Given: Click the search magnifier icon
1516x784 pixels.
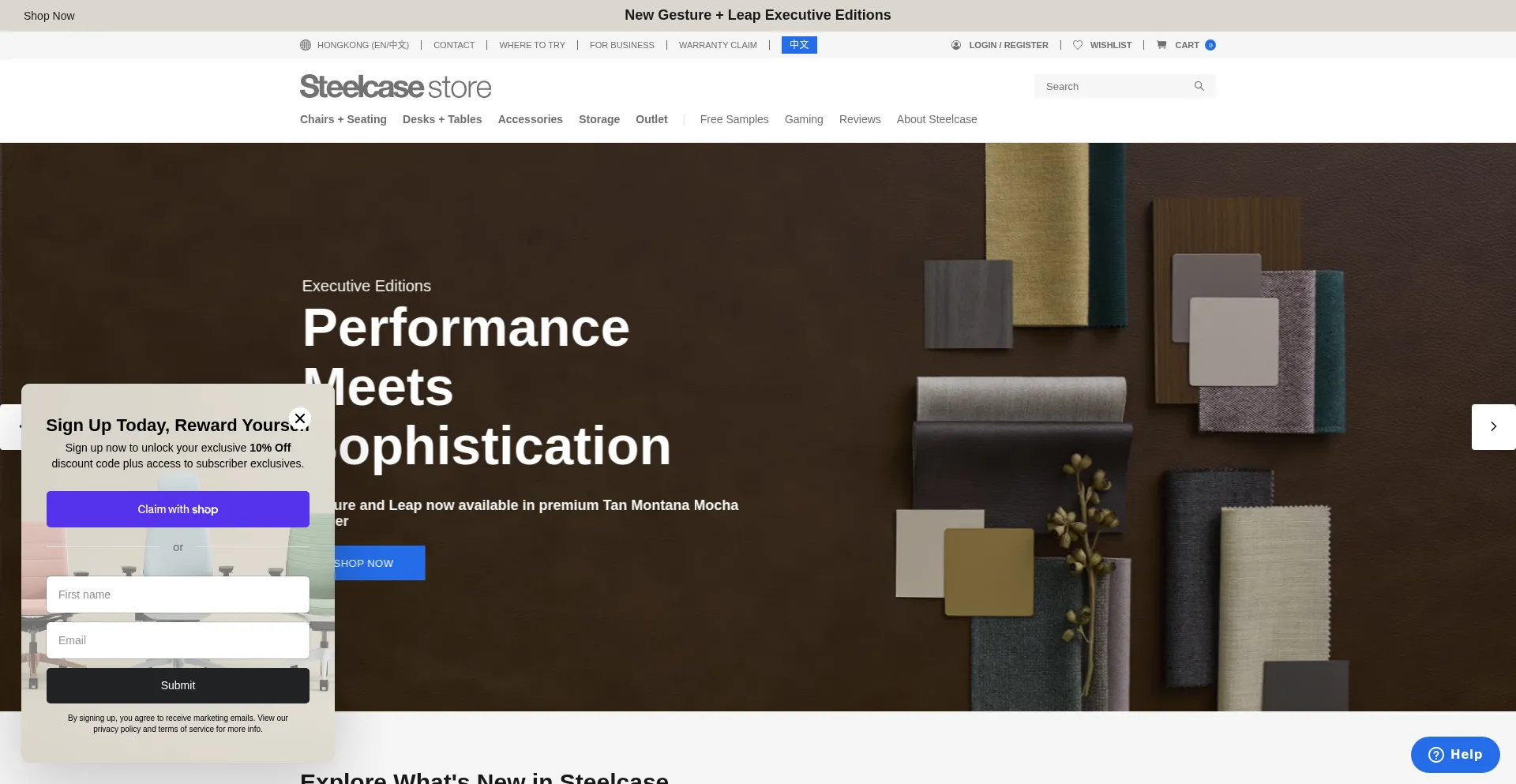Looking at the screenshot, I should pyautogui.click(x=1199, y=86).
